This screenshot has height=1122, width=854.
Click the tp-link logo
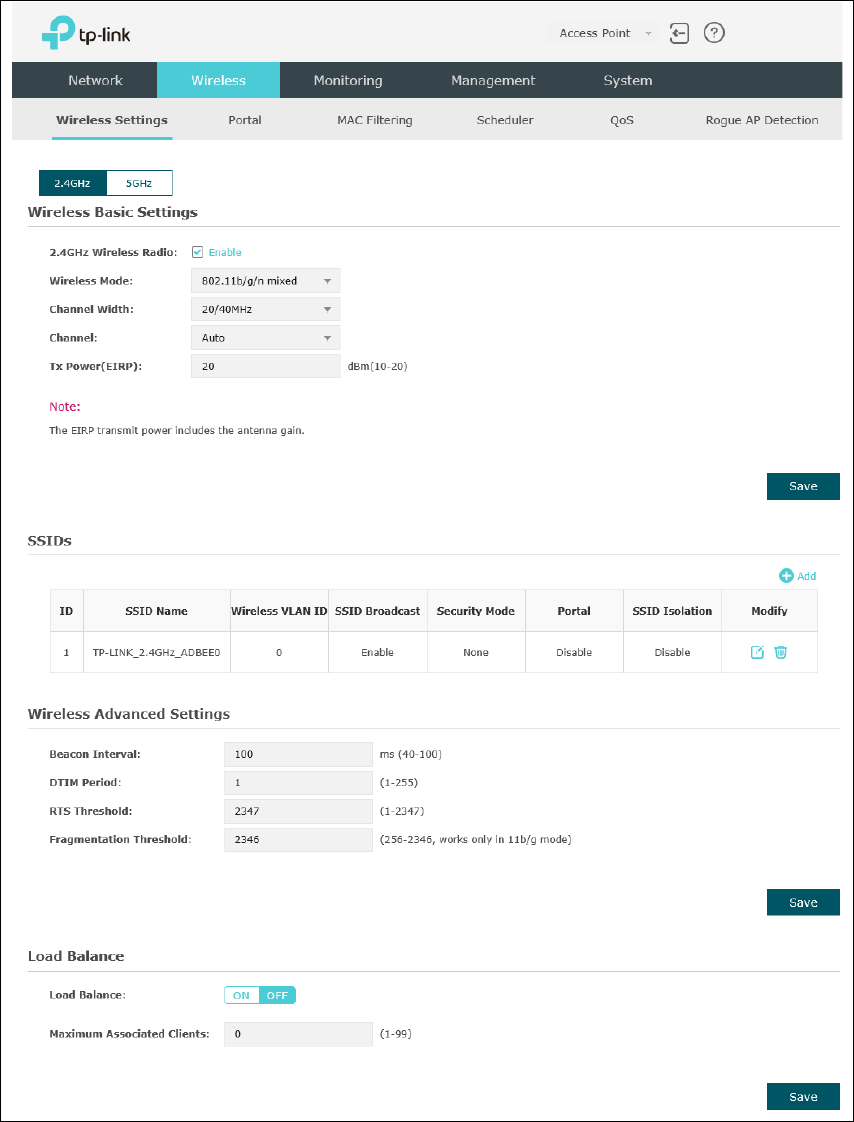87,34
